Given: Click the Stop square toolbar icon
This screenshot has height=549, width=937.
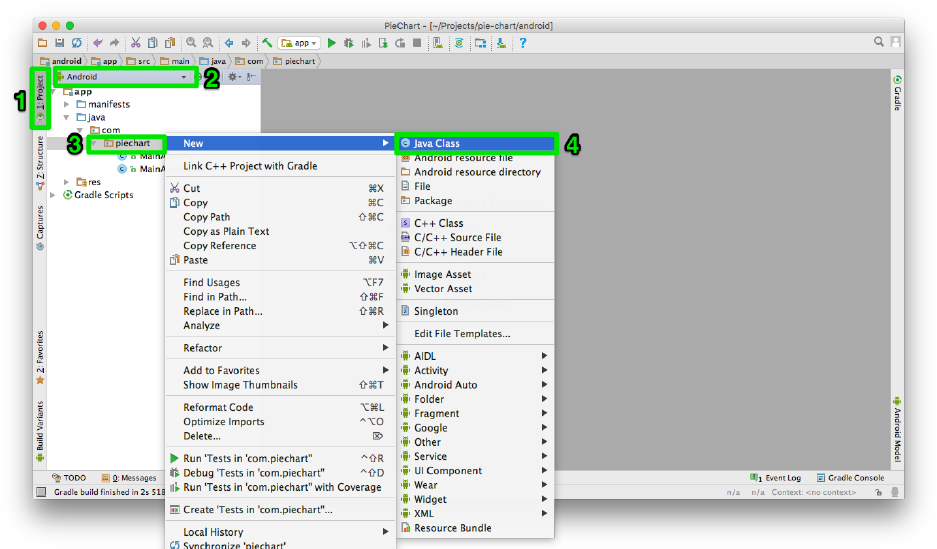Looking at the screenshot, I should [417, 43].
